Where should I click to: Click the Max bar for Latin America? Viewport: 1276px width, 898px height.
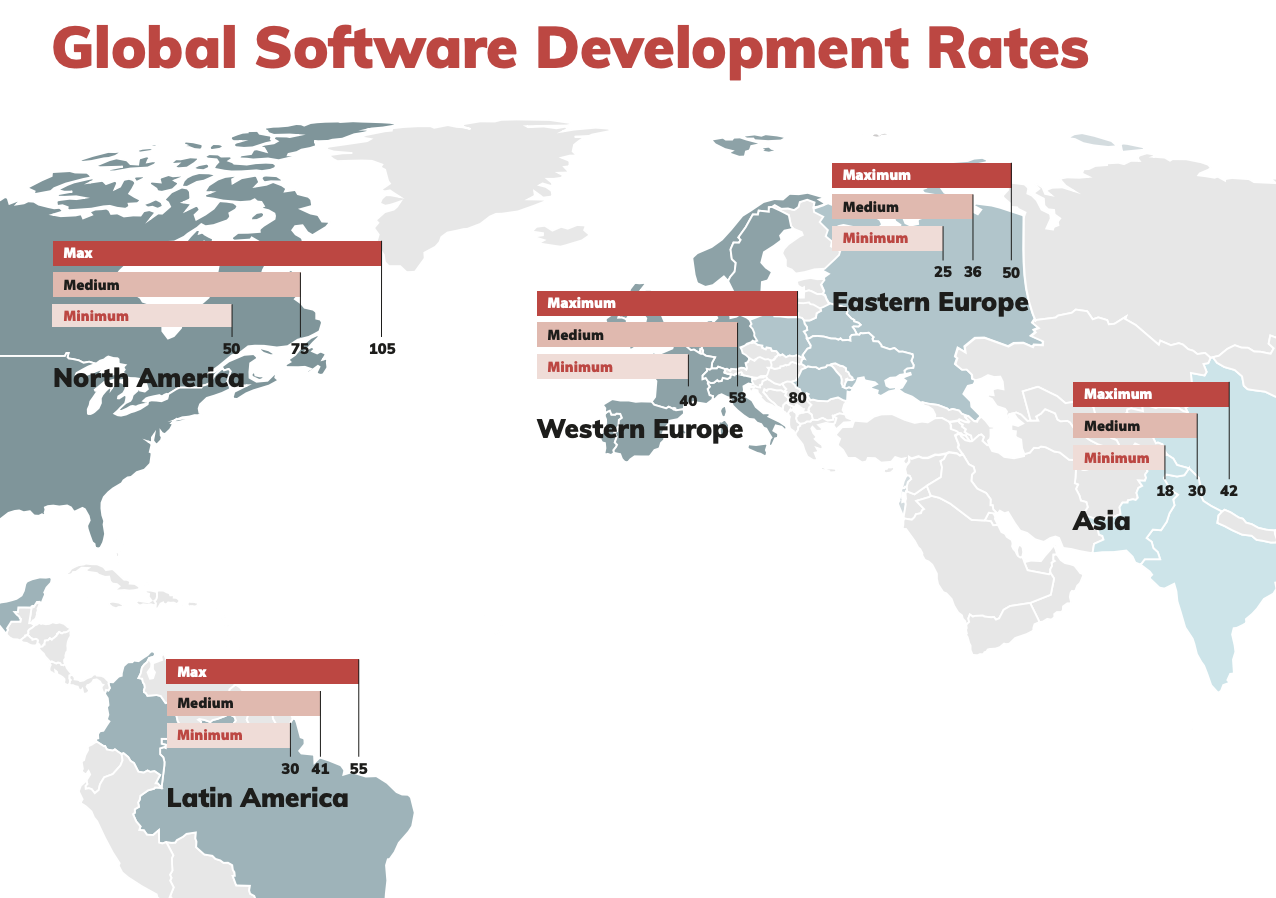pos(260,671)
